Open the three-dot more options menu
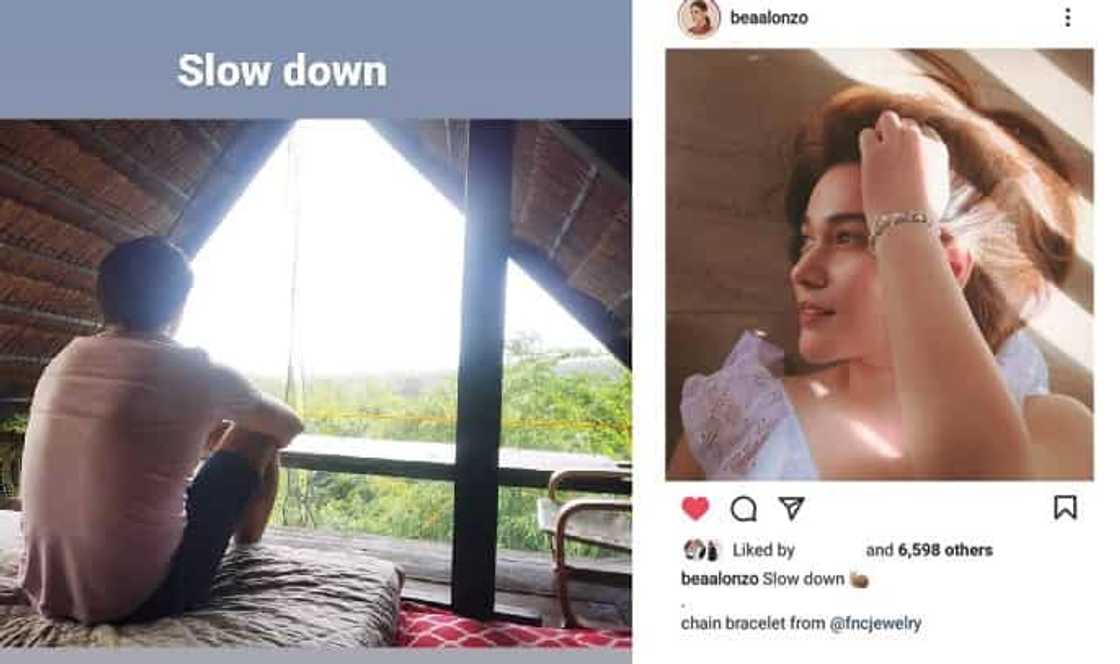The height and width of the screenshot is (664, 1120). point(1068,18)
